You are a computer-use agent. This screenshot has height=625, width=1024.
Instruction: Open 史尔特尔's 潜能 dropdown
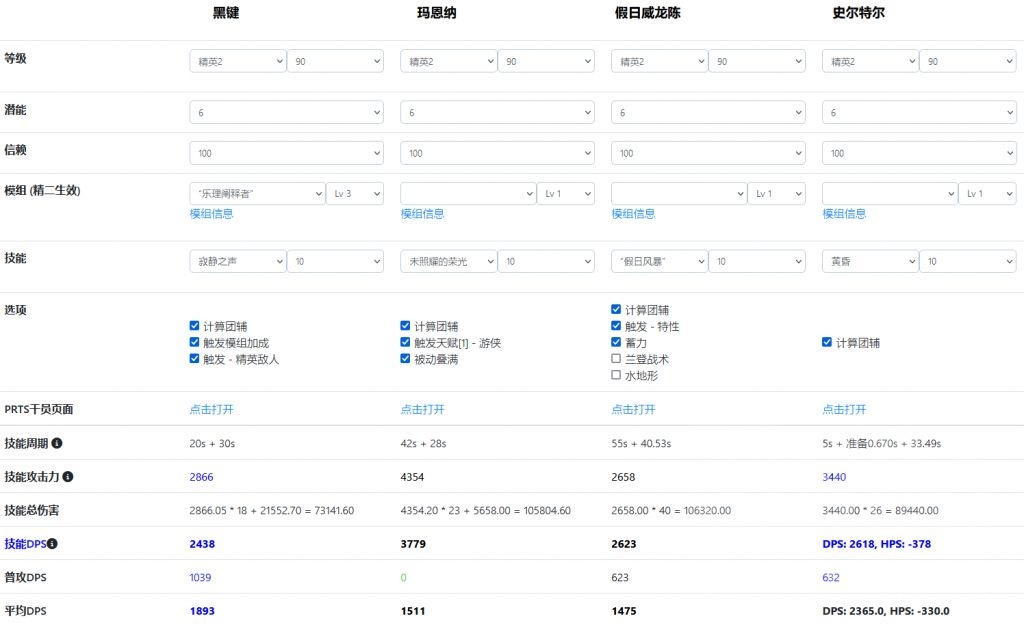919,112
